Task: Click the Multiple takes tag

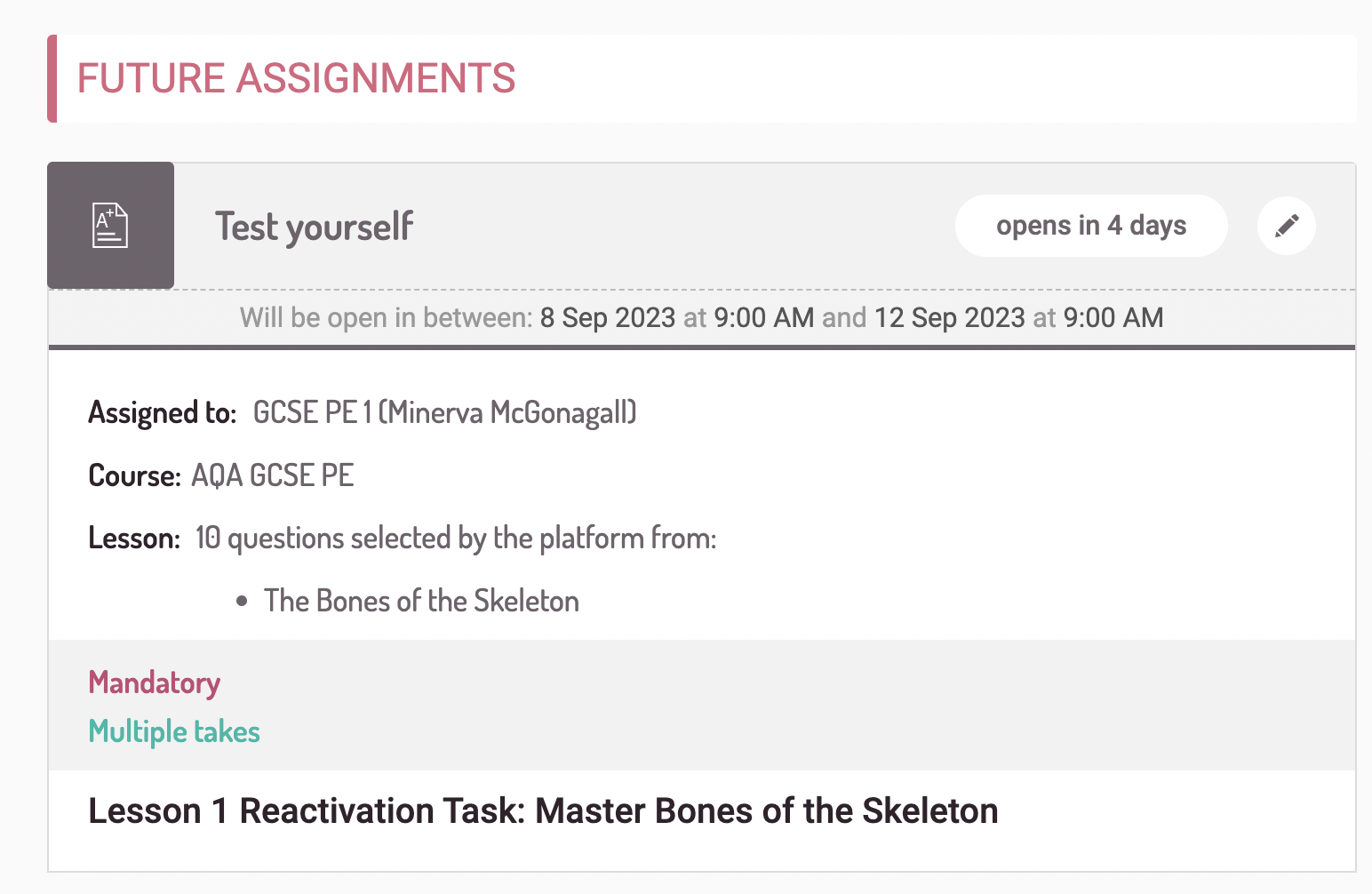Action: pyautogui.click(x=174, y=731)
